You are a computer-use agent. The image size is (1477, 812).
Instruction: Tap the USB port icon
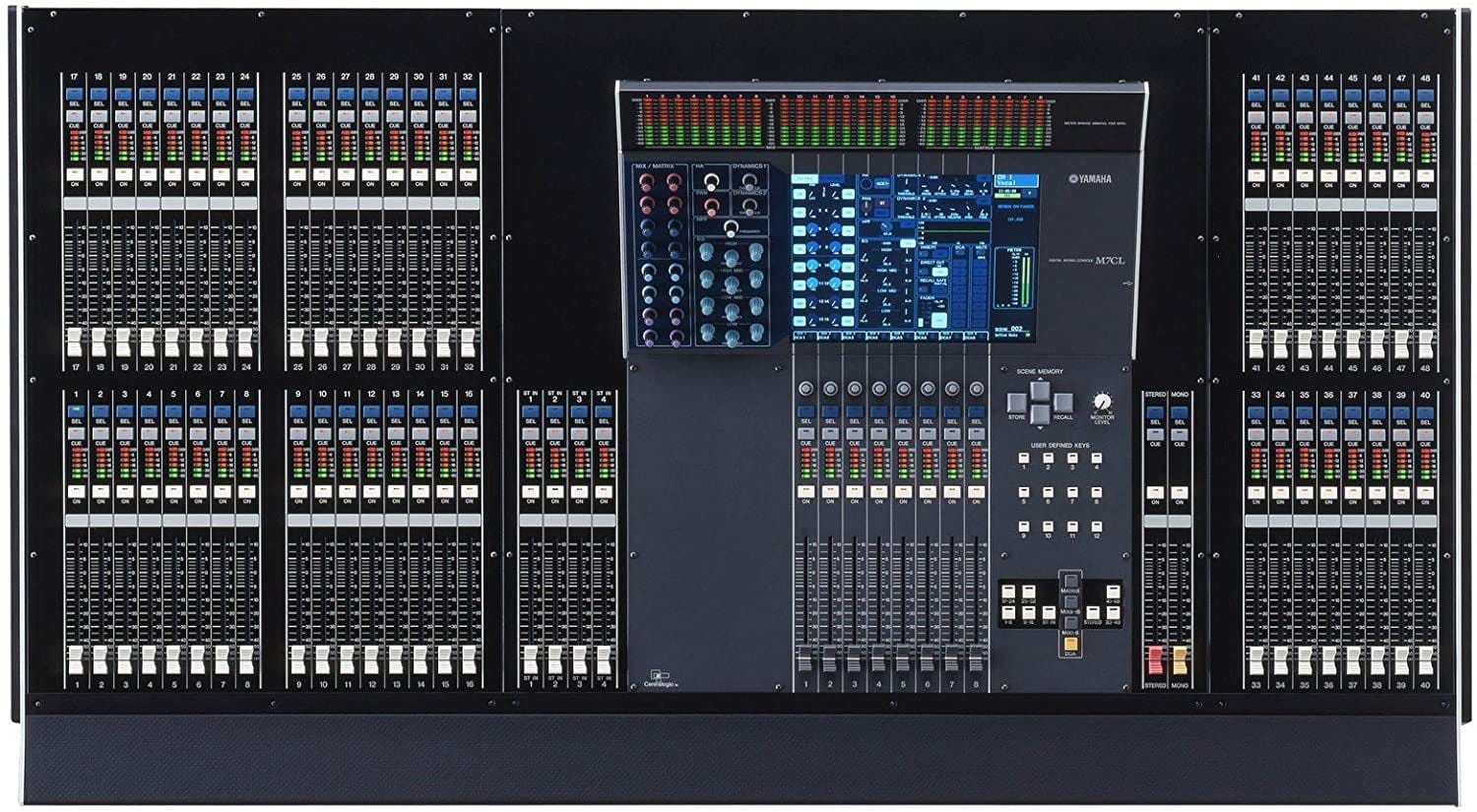coord(1127,283)
